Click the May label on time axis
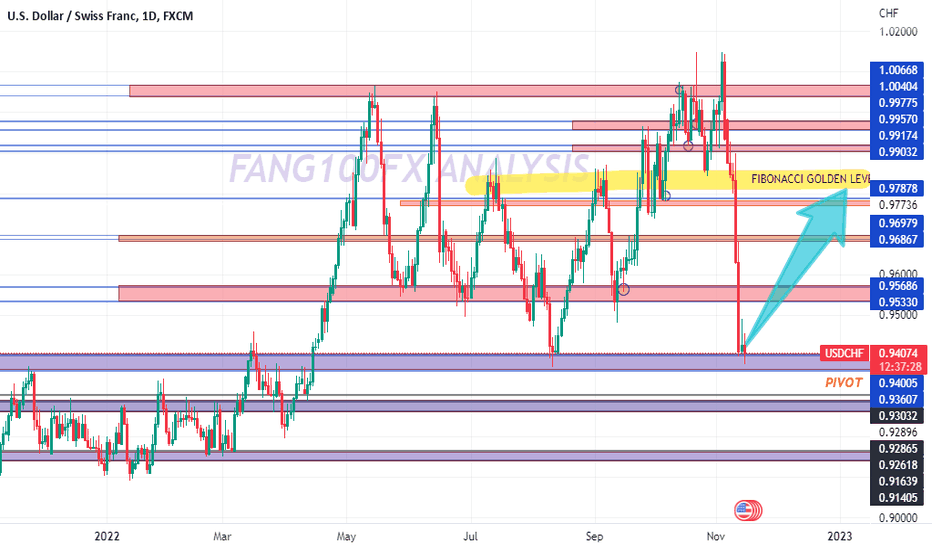The width and height of the screenshot is (932, 550). [x=346, y=536]
